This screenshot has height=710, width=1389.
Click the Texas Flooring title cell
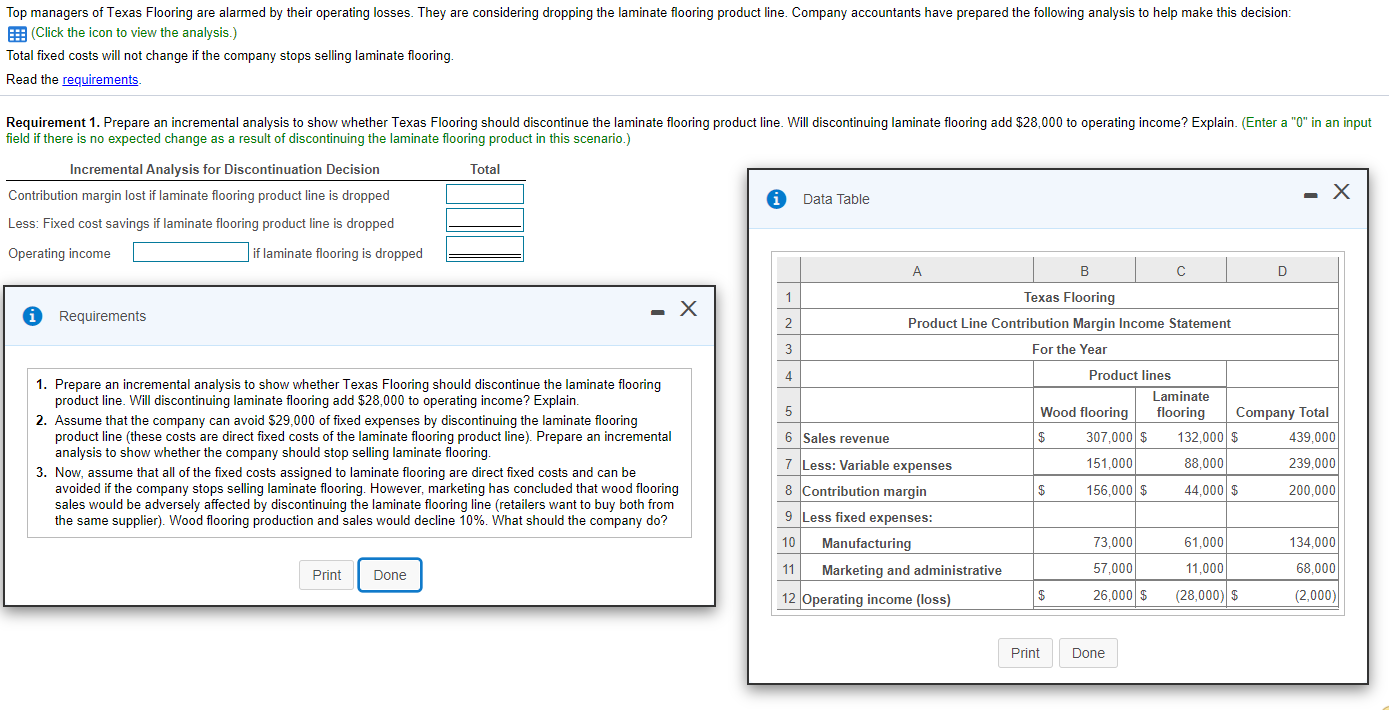tap(1069, 297)
